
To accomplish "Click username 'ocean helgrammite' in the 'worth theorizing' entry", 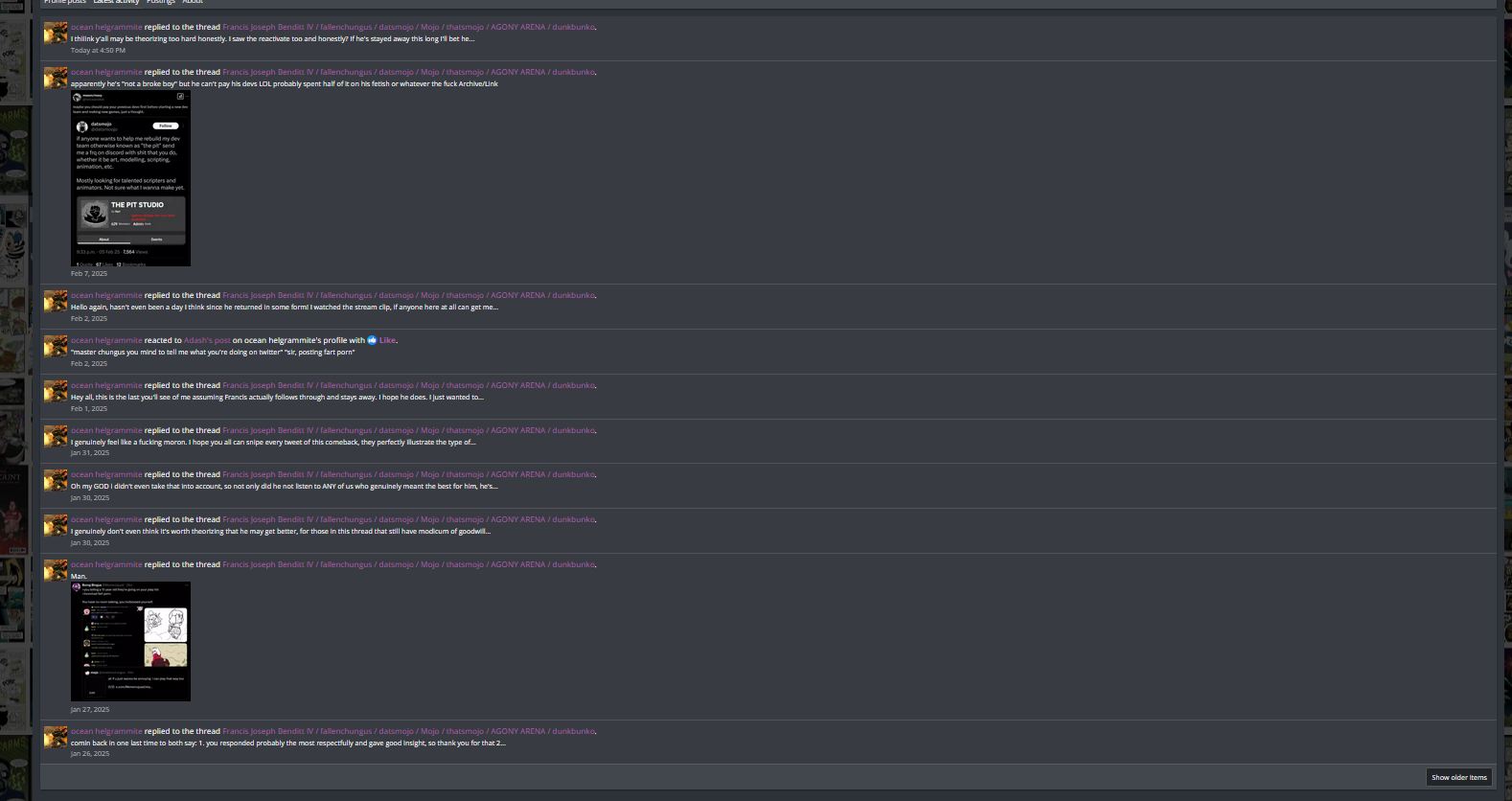I will coord(106,519).
